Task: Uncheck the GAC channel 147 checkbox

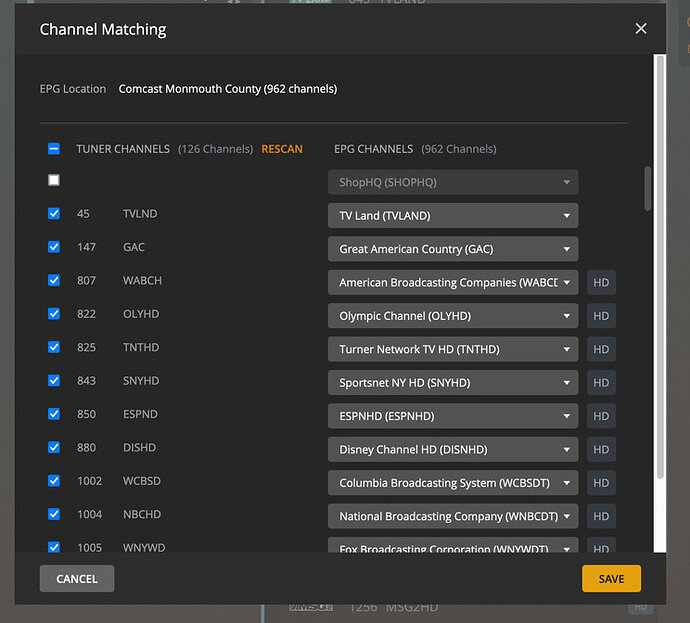Action: 54,247
